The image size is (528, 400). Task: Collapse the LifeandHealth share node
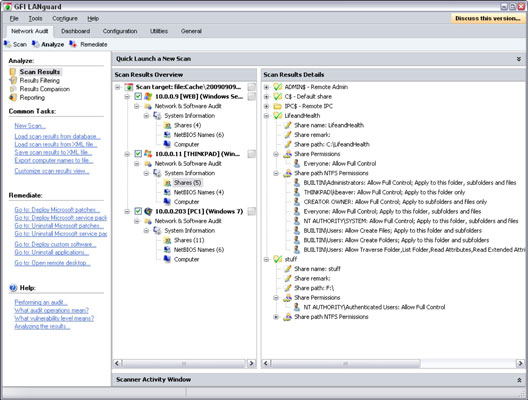266,116
